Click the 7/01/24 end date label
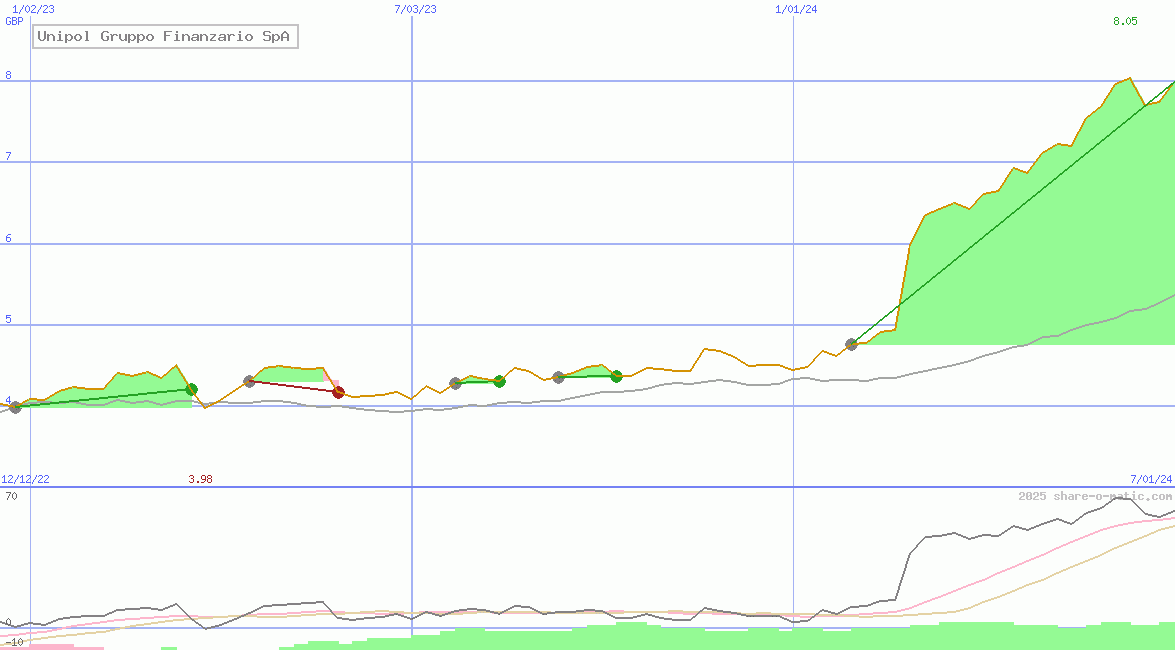The height and width of the screenshot is (650, 1175). click(1151, 479)
